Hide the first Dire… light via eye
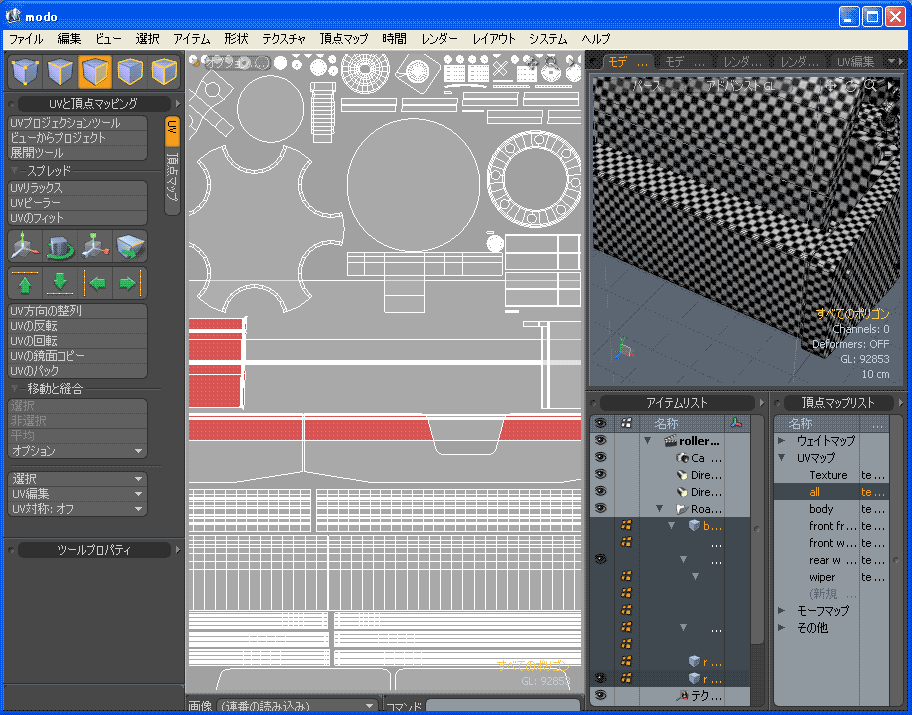 pos(600,474)
